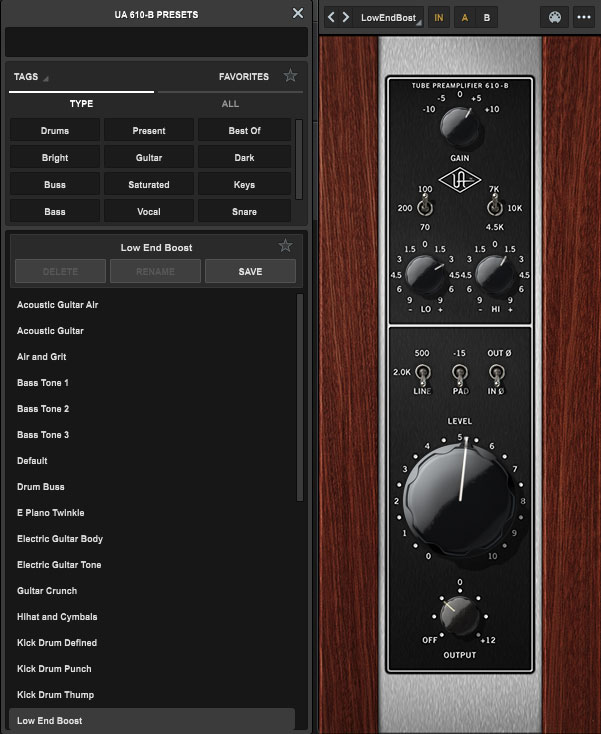
Task: Filter presets by Saturated tag
Action: coord(149,184)
